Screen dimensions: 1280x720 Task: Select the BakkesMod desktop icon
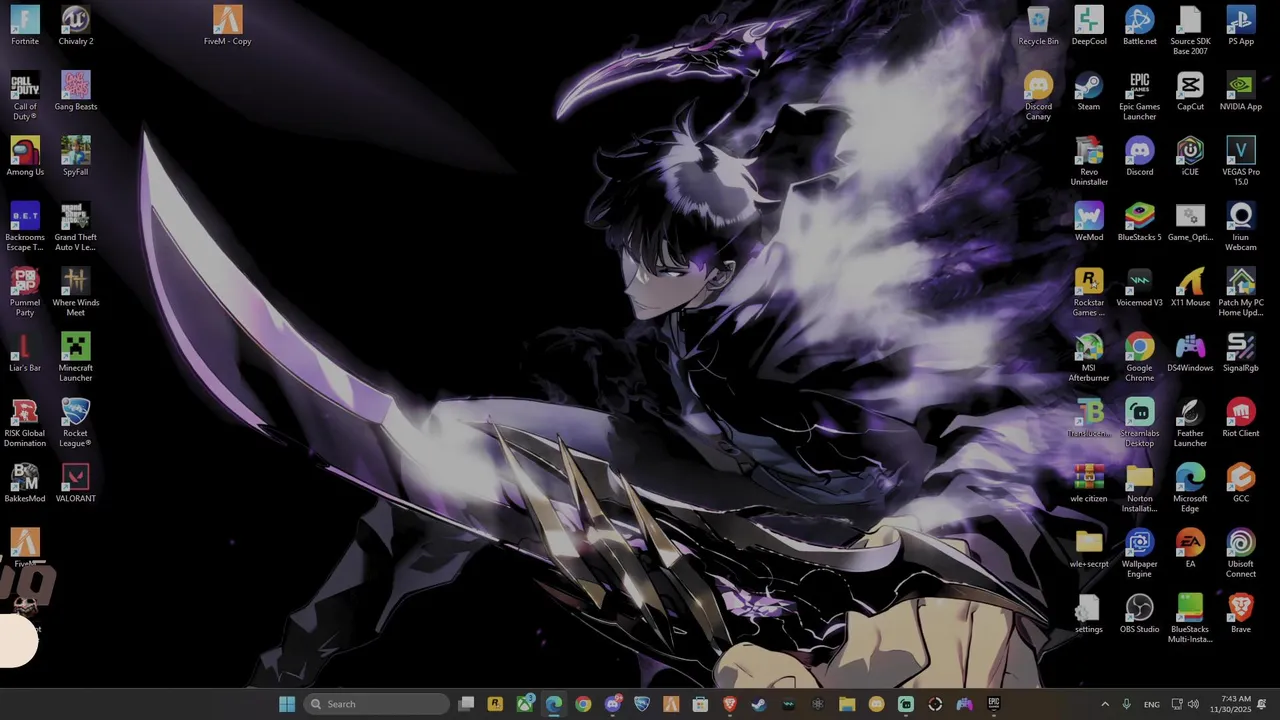pyautogui.click(x=25, y=483)
